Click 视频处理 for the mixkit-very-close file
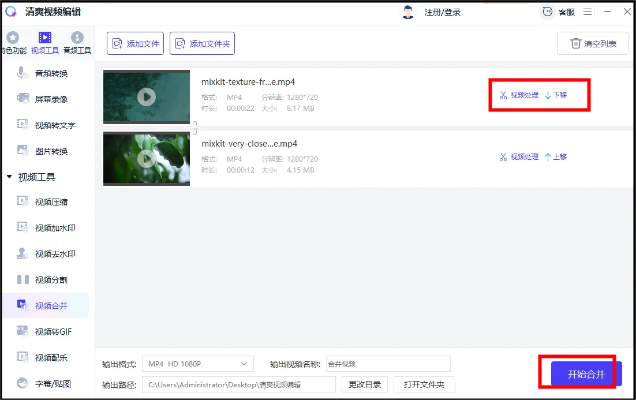 click(519, 157)
